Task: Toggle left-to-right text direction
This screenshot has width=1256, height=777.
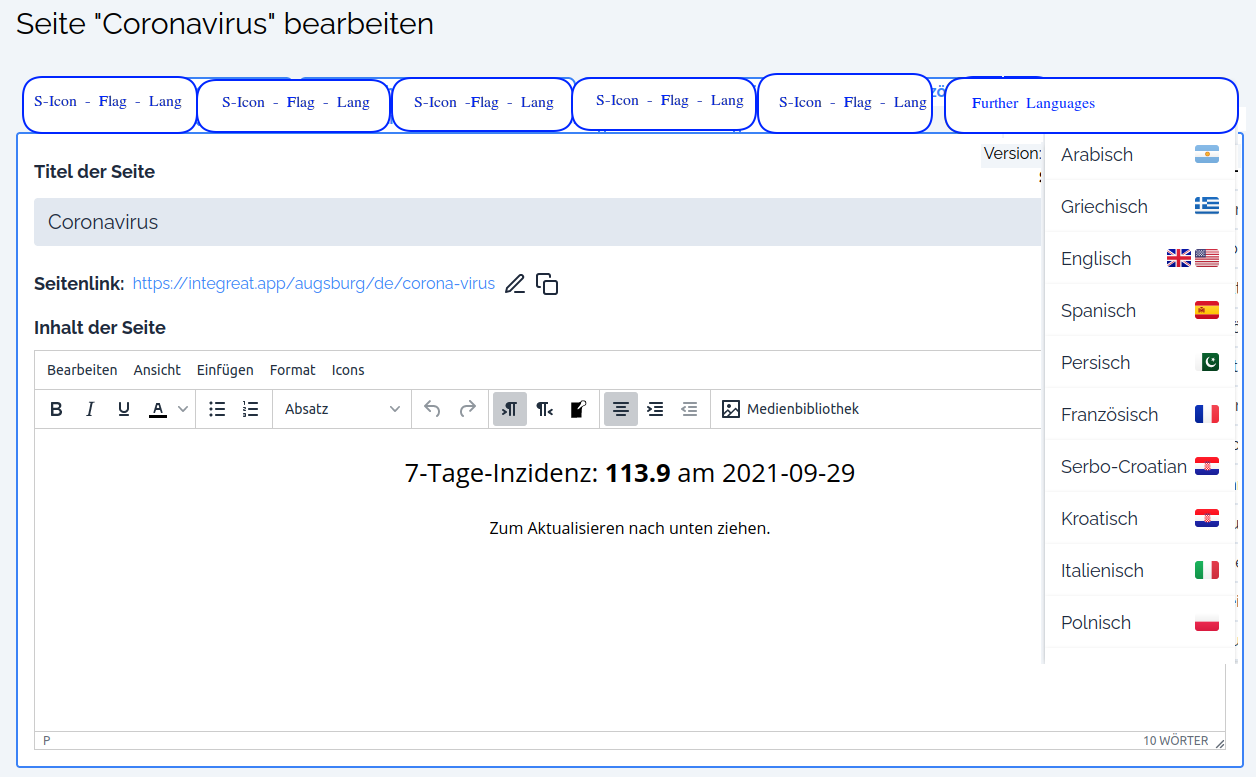Action: pos(509,409)
